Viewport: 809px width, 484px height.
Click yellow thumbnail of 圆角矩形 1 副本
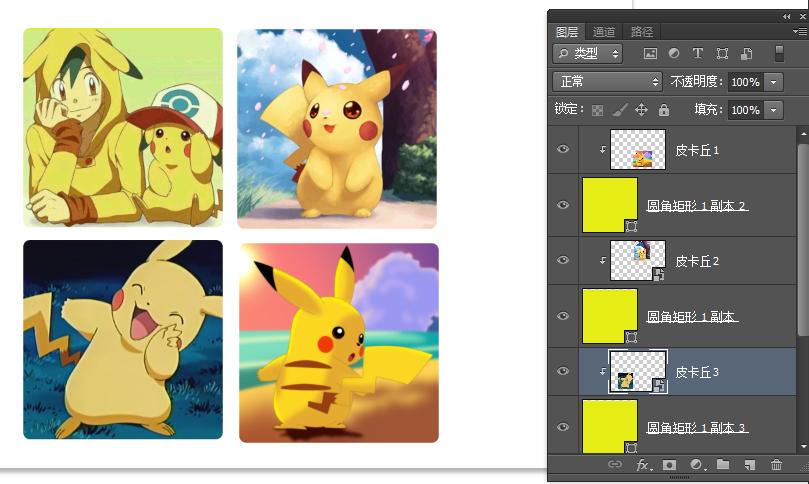tap(610, 316)
